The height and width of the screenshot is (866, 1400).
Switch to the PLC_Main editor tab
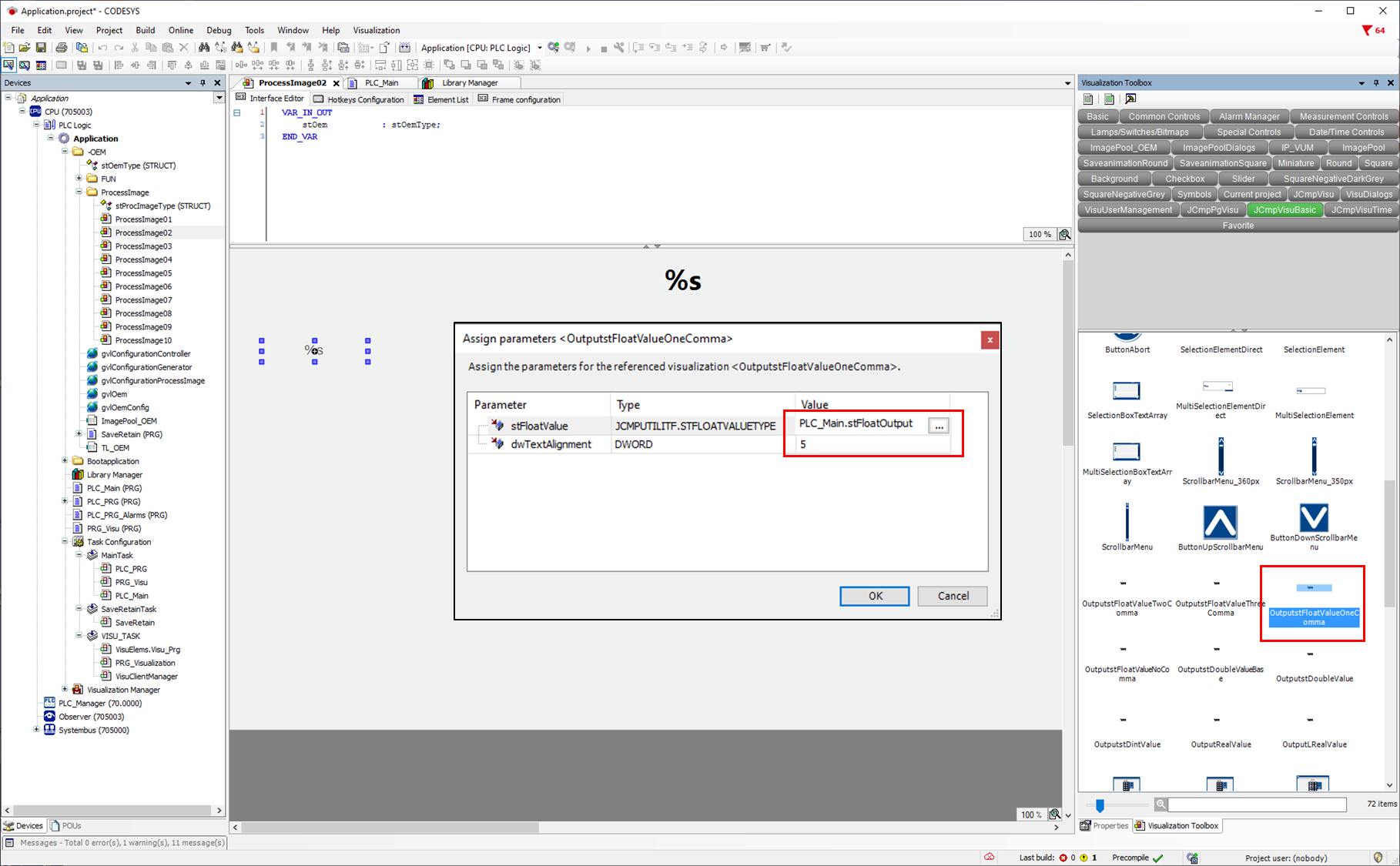pos(381,83)
